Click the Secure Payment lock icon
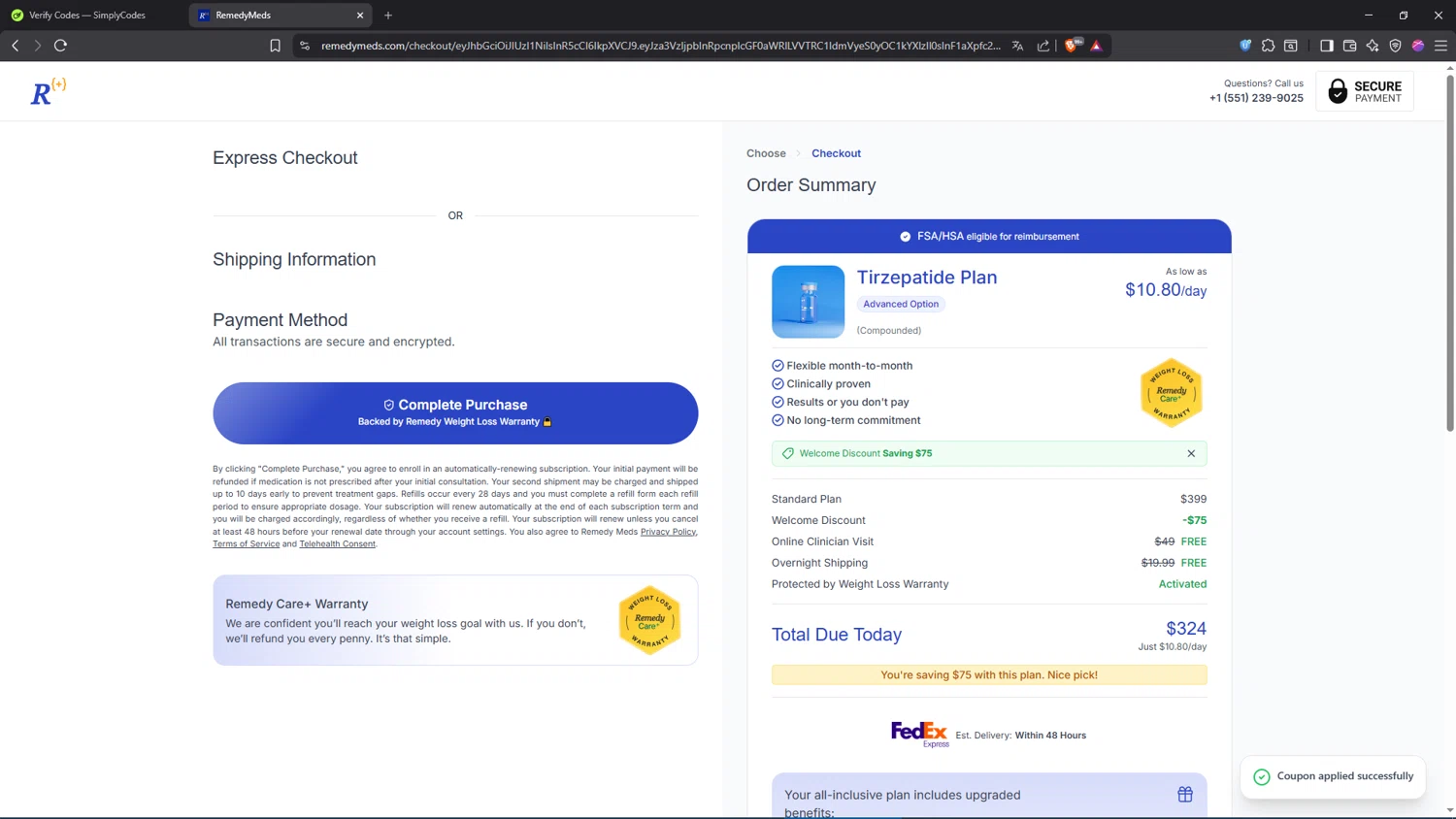 1338,91
